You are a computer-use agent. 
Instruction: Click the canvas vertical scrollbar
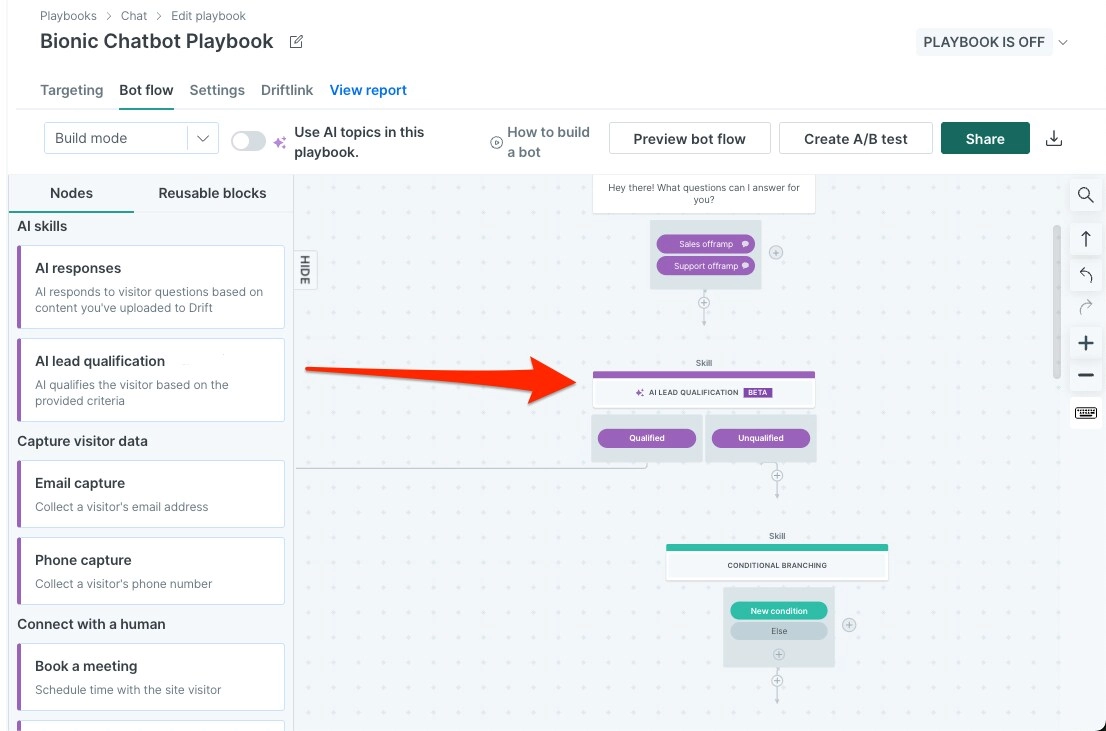coord(1056,302)
